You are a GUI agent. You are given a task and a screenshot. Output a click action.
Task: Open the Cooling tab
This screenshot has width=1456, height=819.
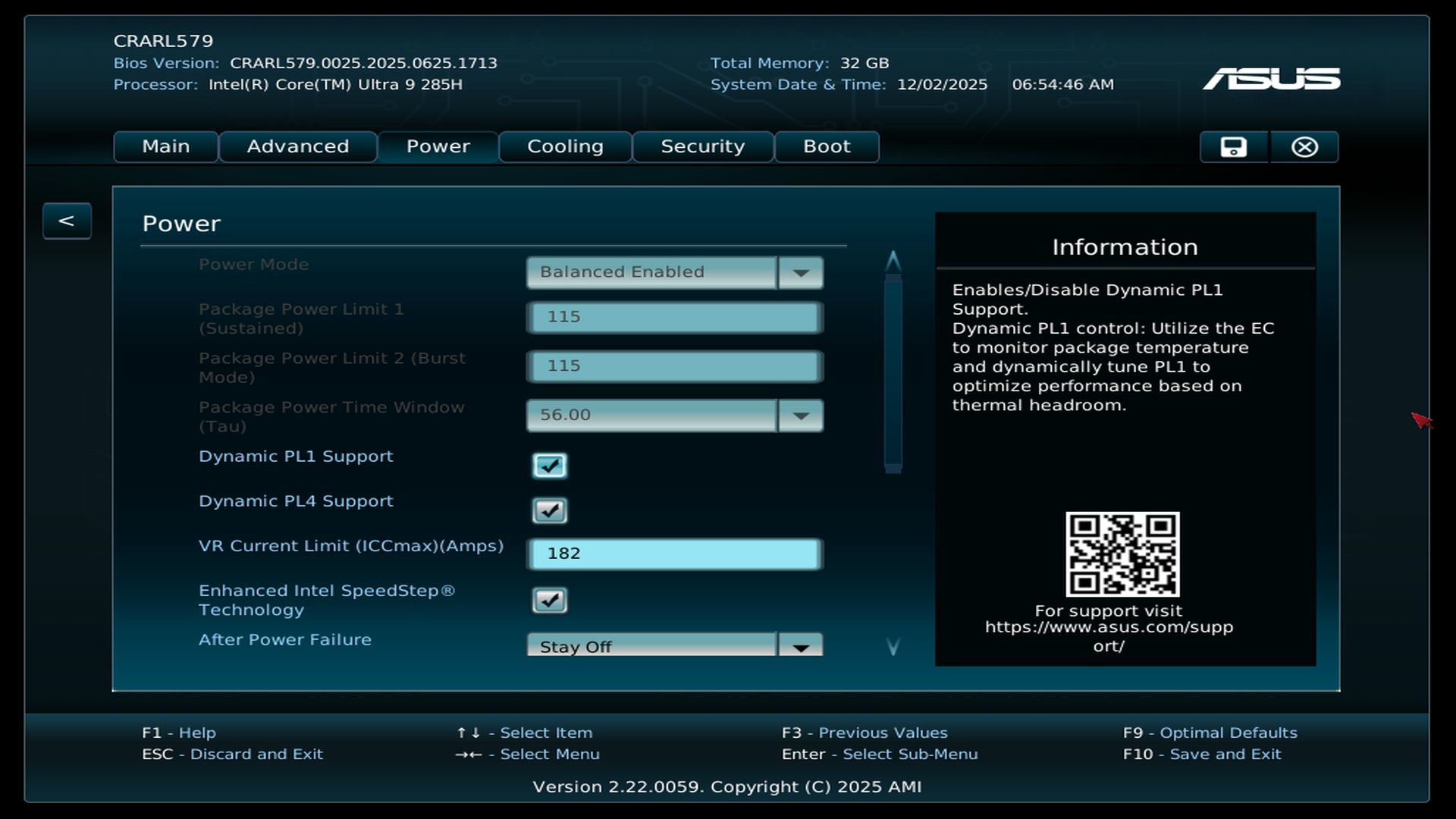565,147
